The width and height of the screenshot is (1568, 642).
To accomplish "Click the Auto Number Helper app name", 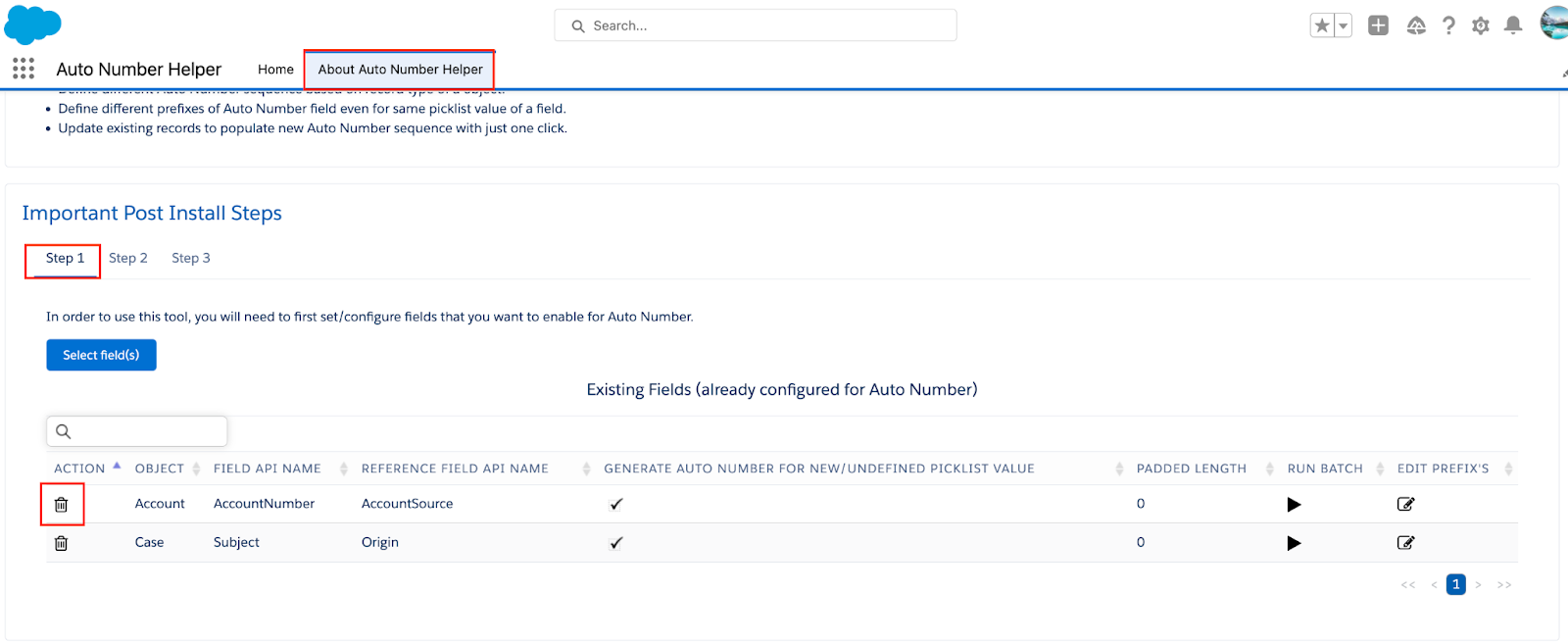I will click(139, 70).
